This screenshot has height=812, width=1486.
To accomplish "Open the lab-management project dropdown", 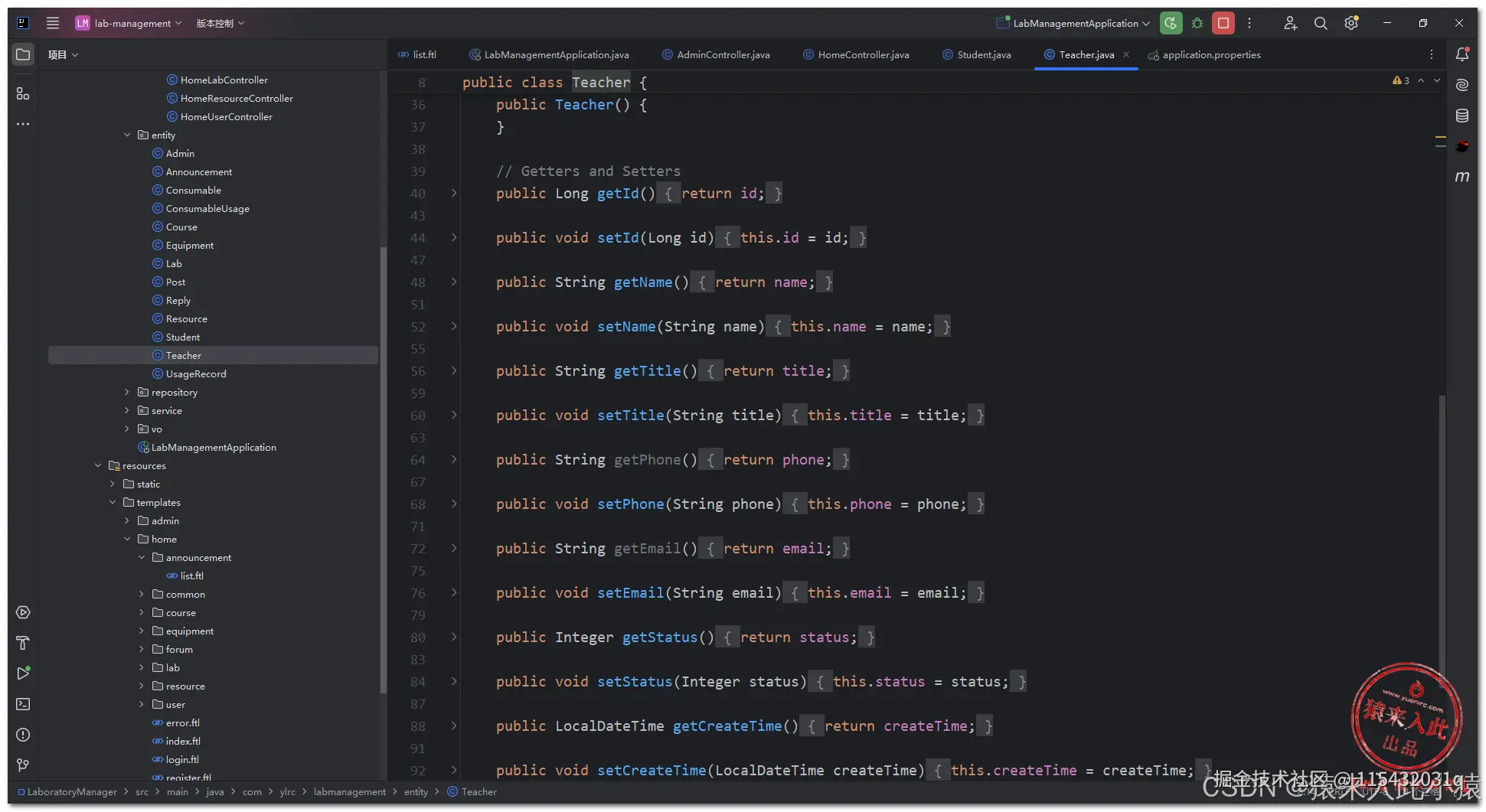I will click(129, 23).
